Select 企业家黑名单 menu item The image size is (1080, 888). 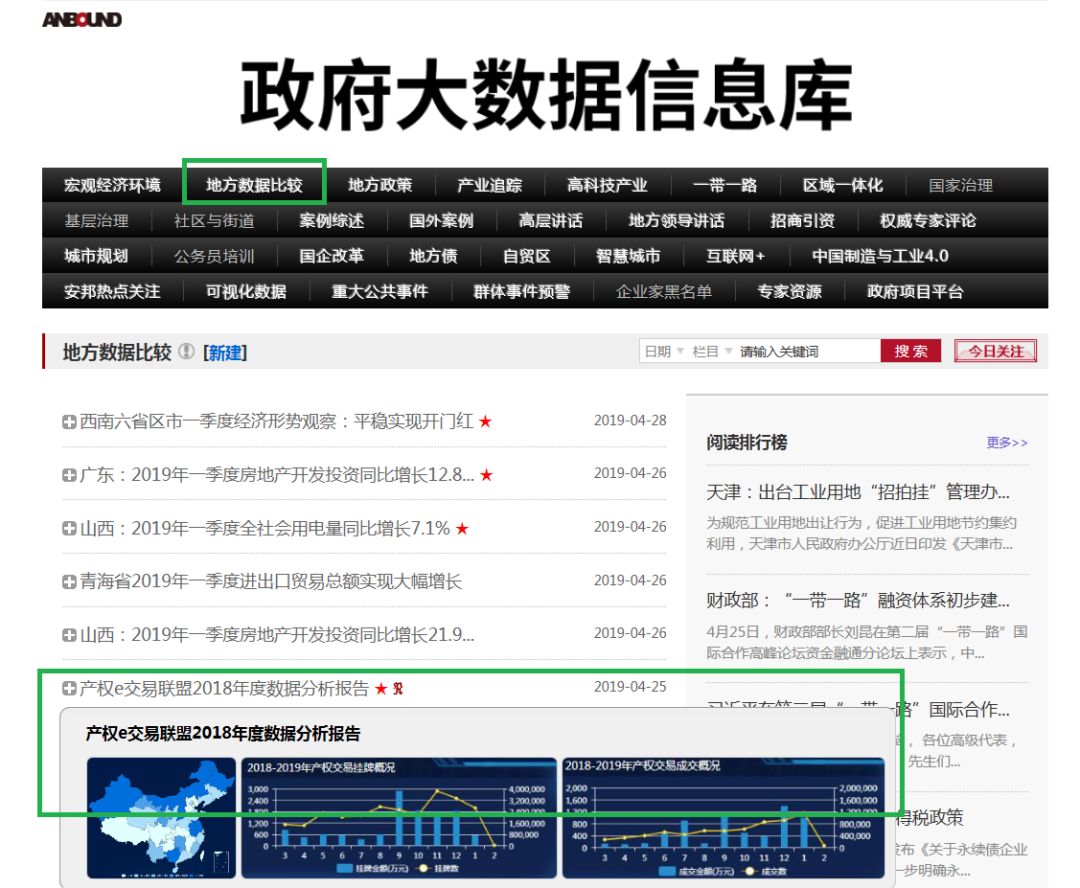click(x=664, y=292)
